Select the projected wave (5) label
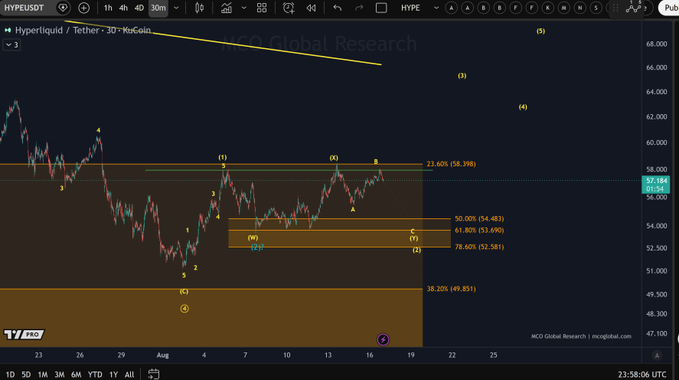 540,31
